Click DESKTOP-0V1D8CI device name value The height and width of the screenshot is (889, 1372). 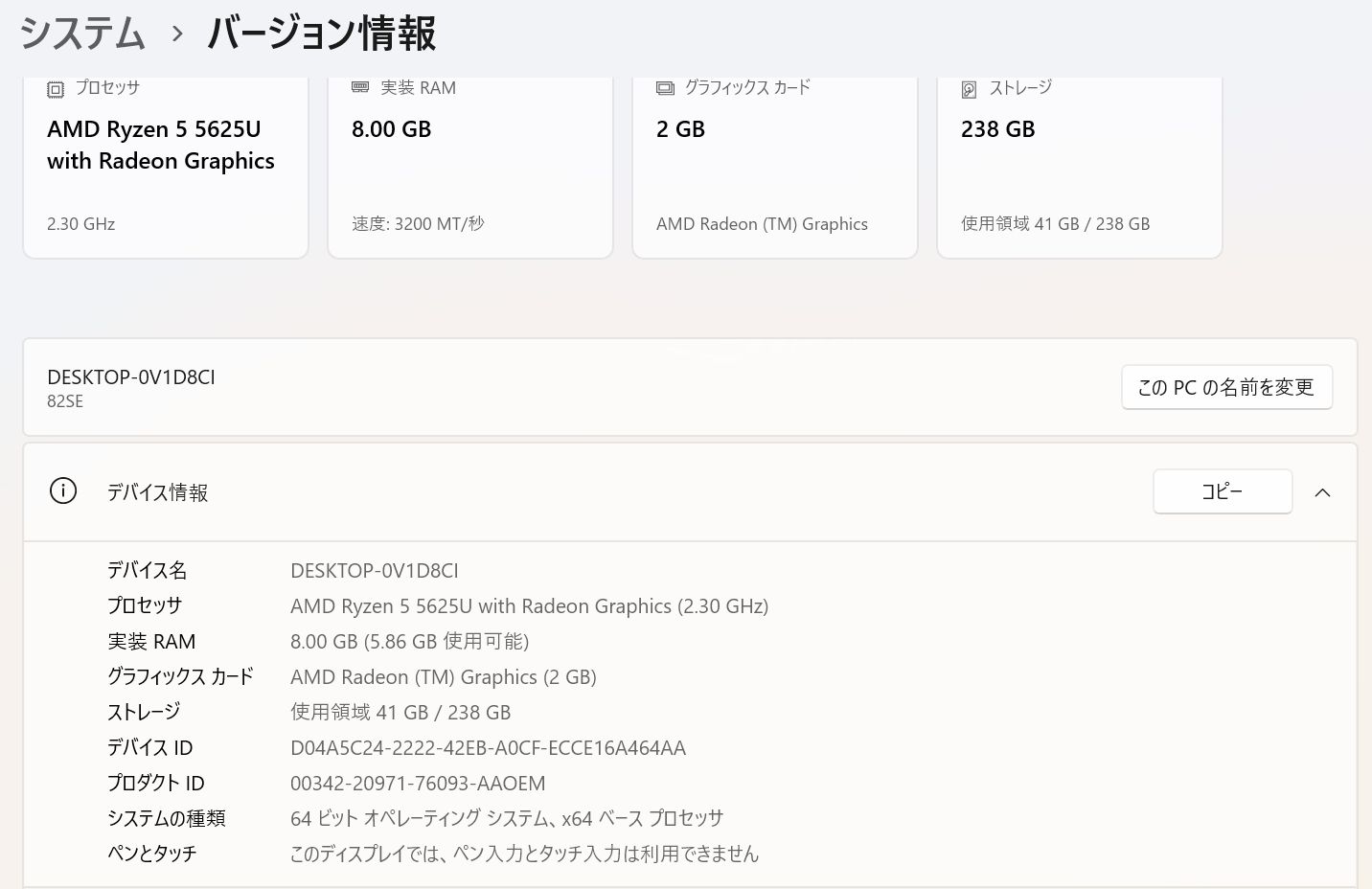[x=375, y=571]
